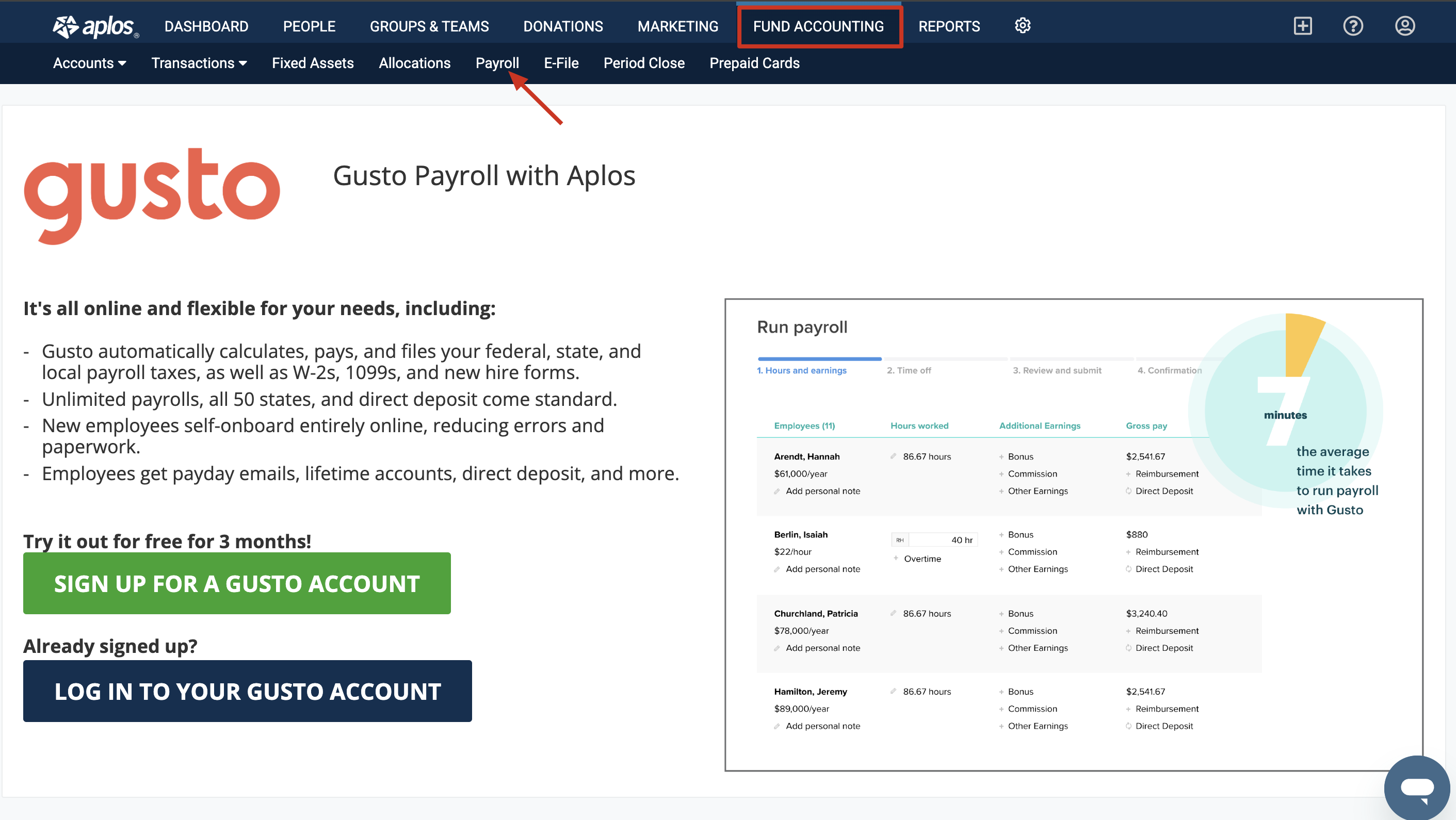The height and width of the screenshot is (820, 1456).
Task: Click the Run payroll preview image
Action: pyautogui.click(x=1073, y=535)
